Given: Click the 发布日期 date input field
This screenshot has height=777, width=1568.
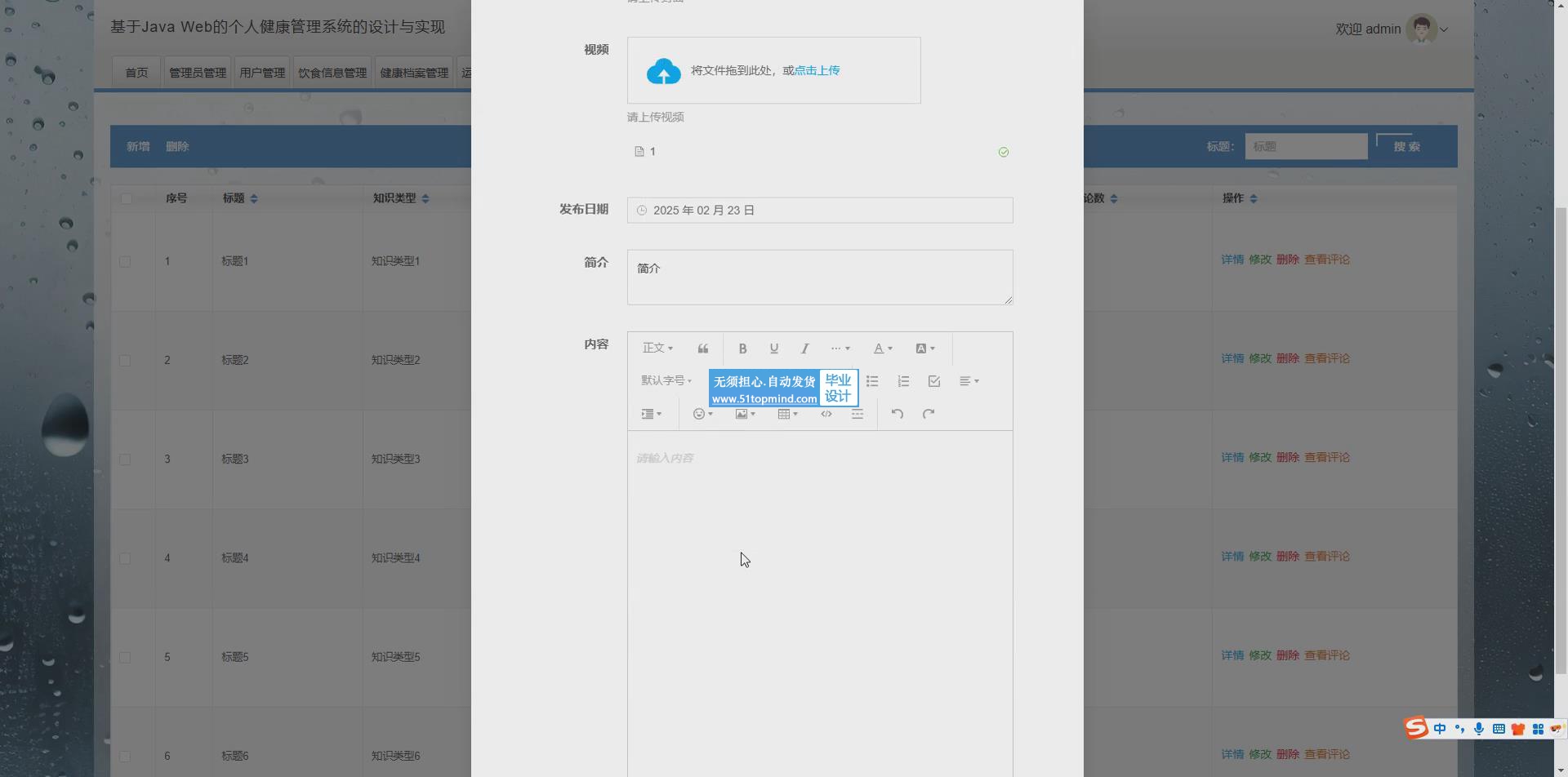Looking at the screenshot, I should 820,211.
